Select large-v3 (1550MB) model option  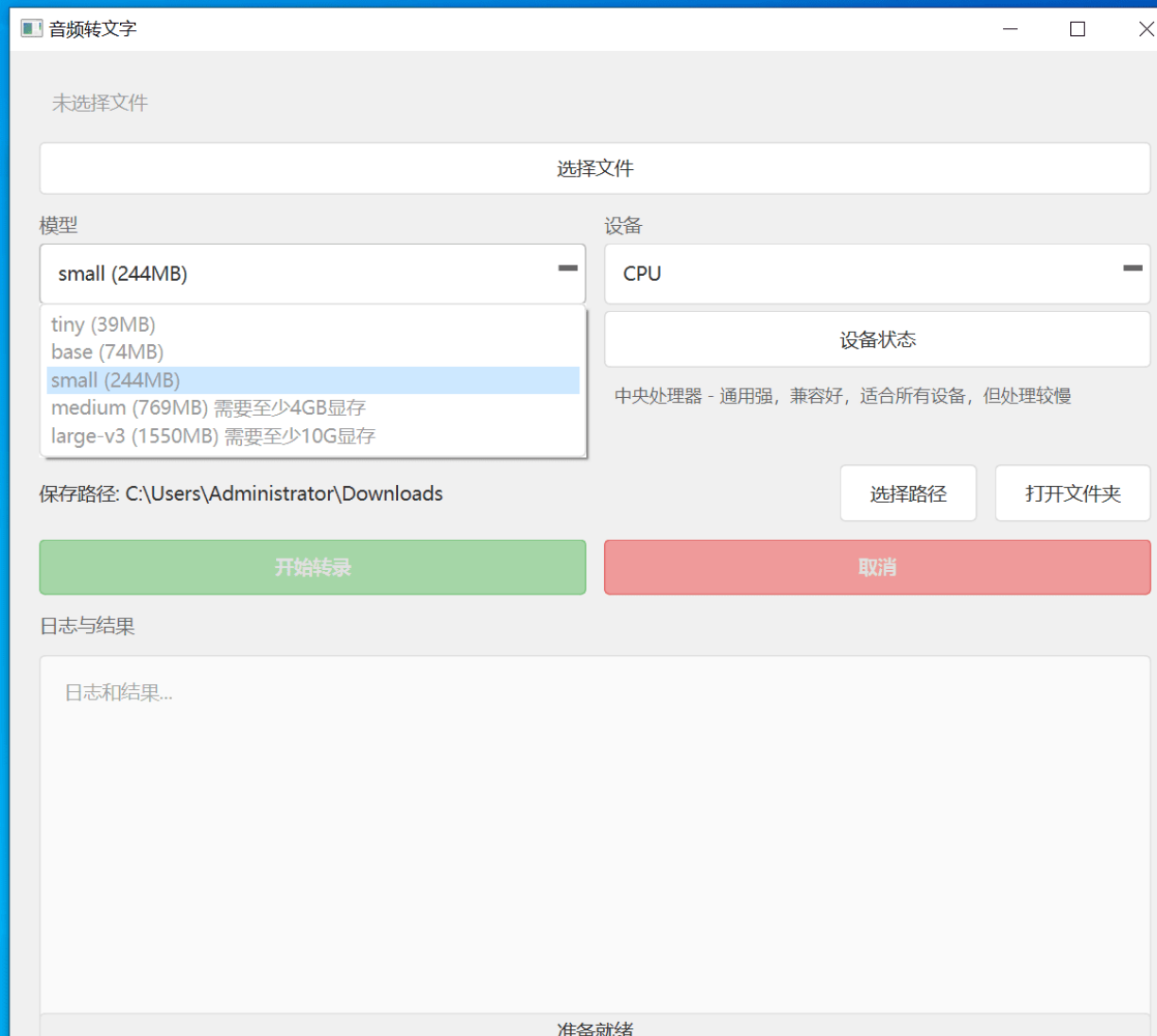pos(213,436)
